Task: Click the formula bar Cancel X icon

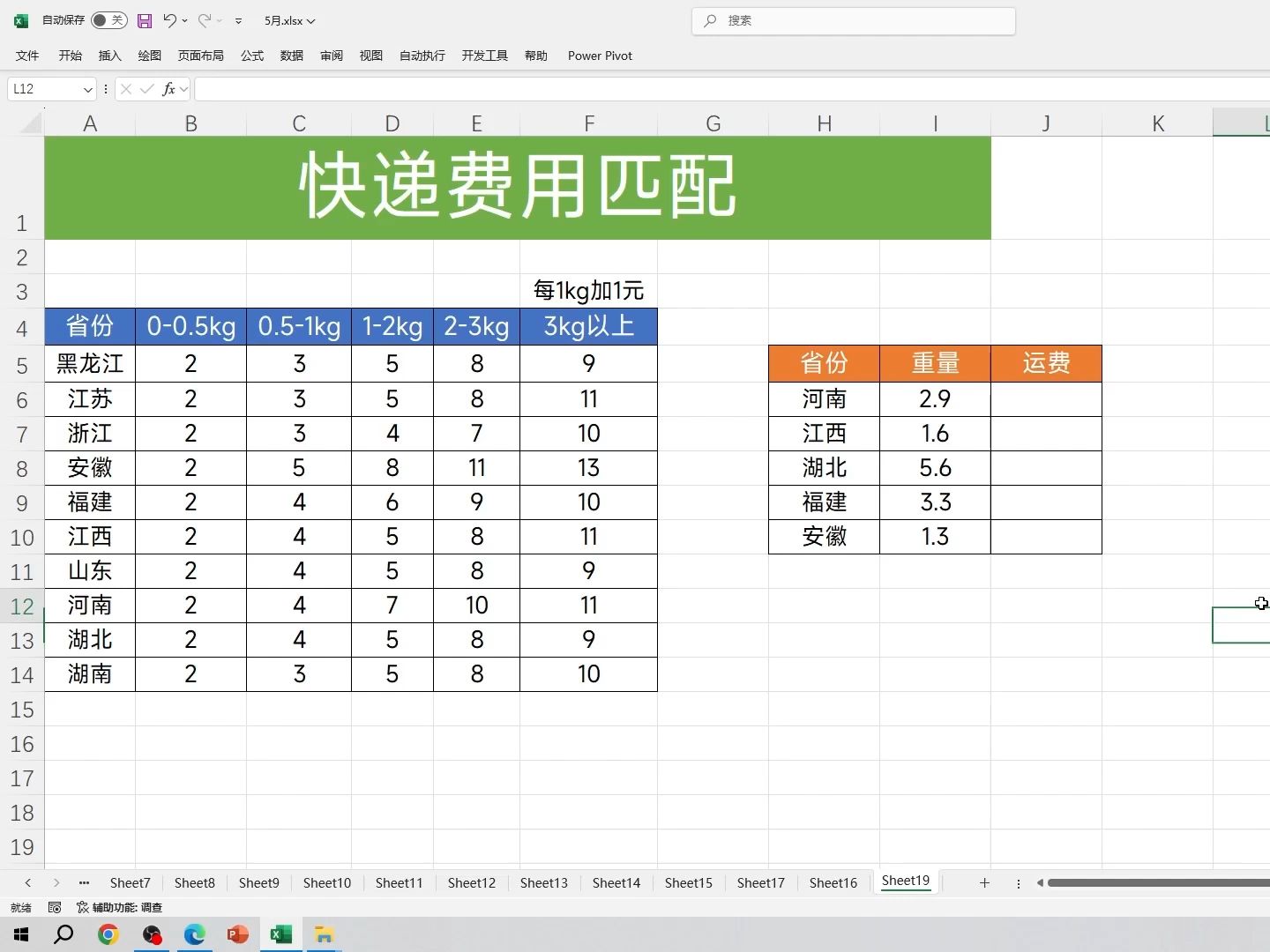Action: [126, 89]
